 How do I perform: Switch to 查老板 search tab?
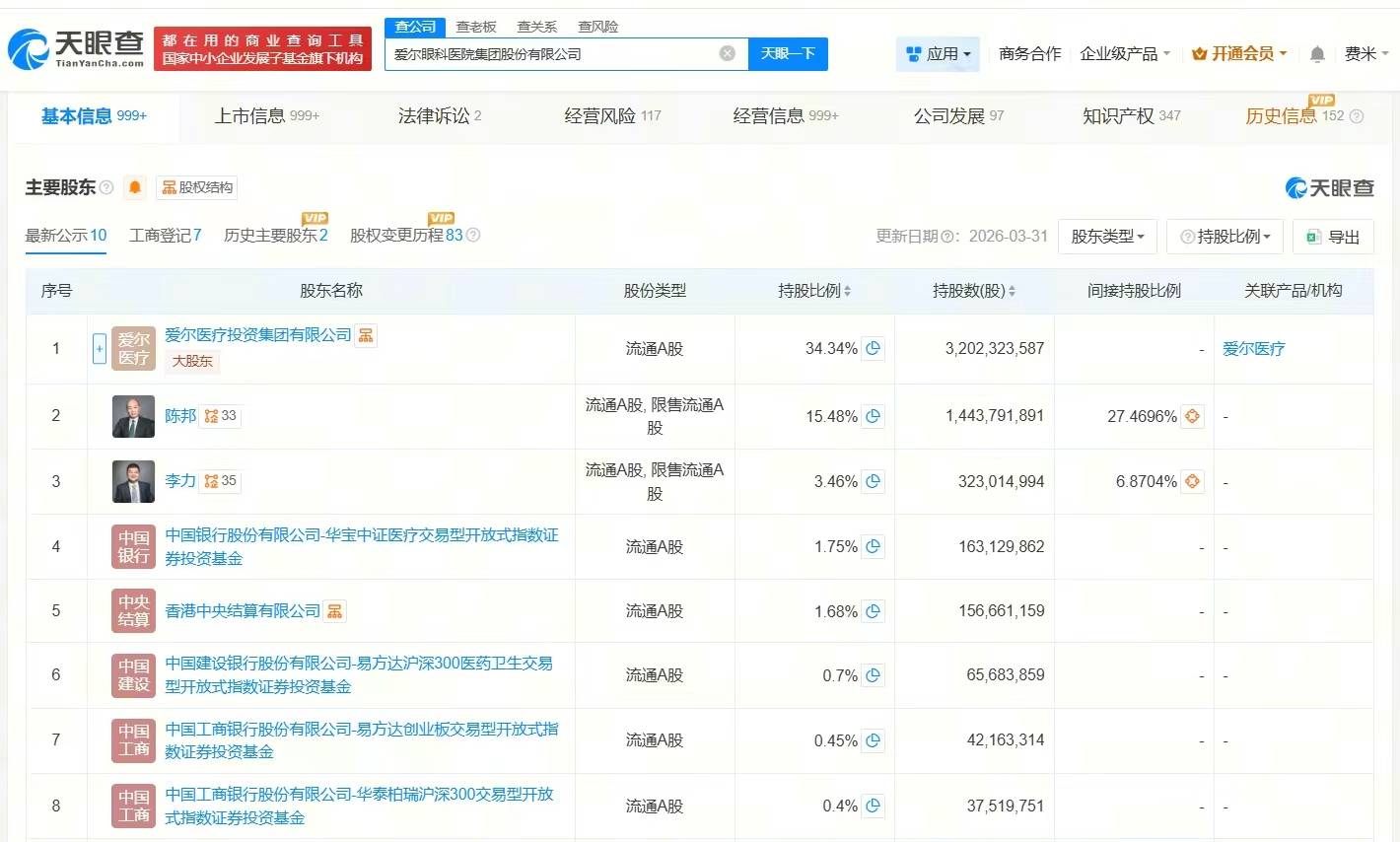[x=476, y=27]
